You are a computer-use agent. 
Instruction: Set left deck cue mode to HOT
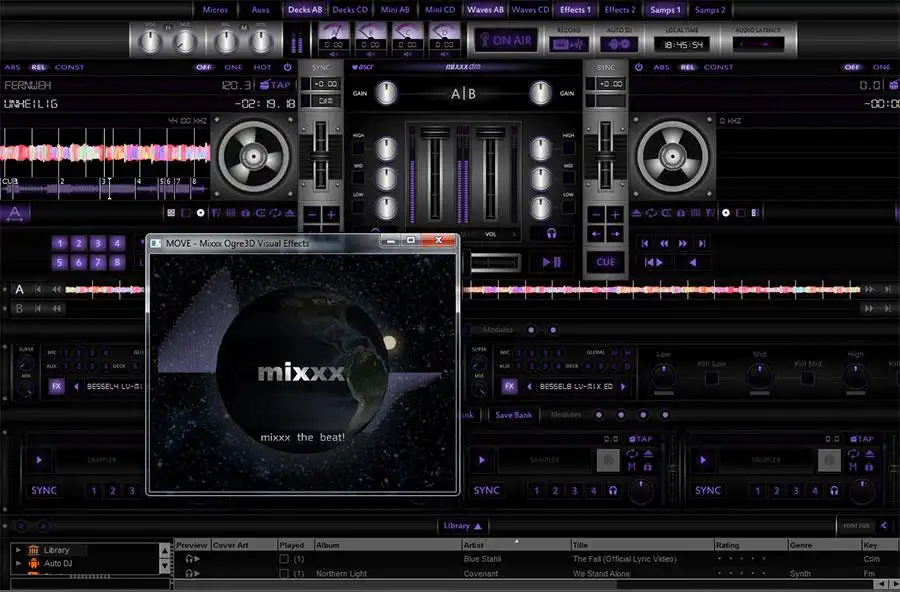[x=262, y=67]
